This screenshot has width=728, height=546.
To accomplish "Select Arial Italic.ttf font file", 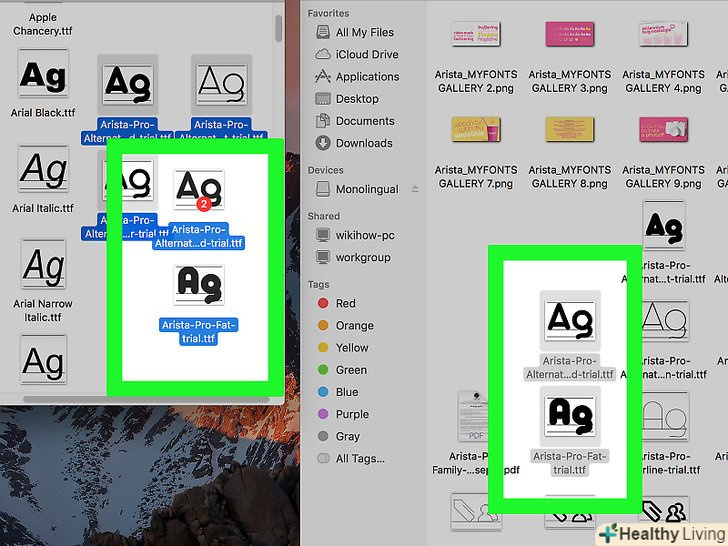I will (43, 179).
